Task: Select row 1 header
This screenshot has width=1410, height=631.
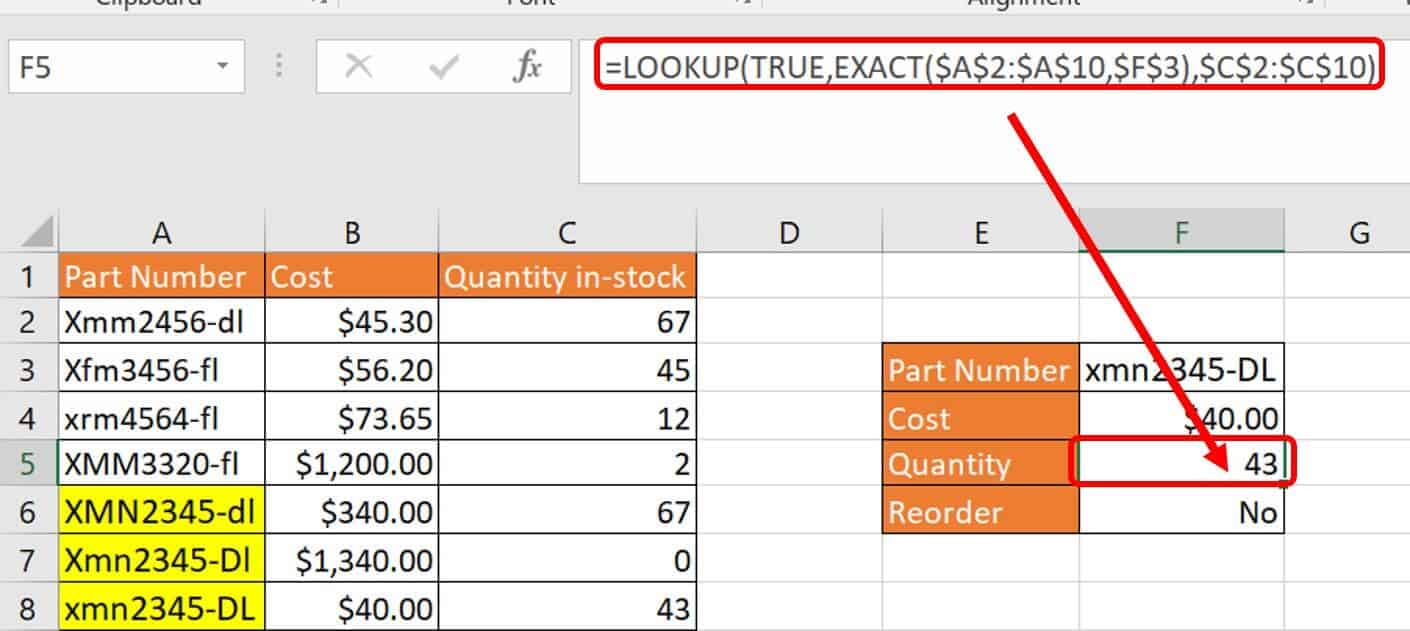Action: pyautogui.click(x=28, y=276)
